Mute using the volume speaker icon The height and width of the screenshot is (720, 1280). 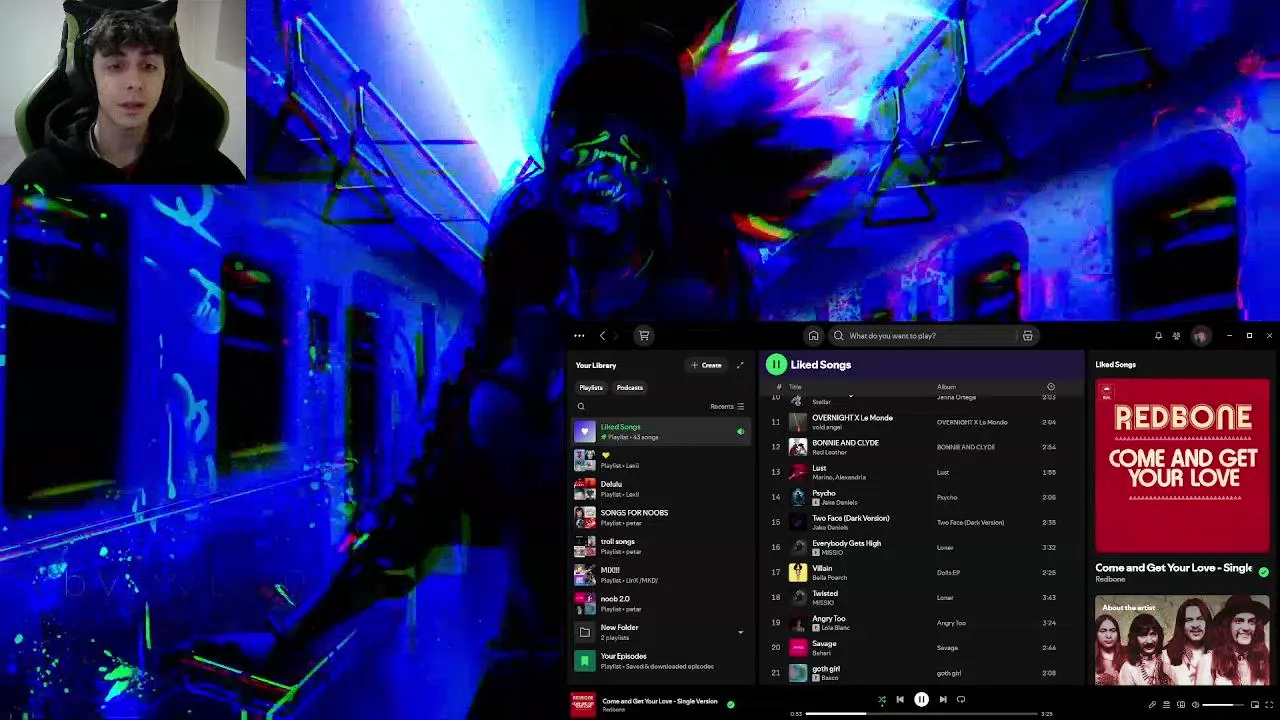coord(1195,705)
